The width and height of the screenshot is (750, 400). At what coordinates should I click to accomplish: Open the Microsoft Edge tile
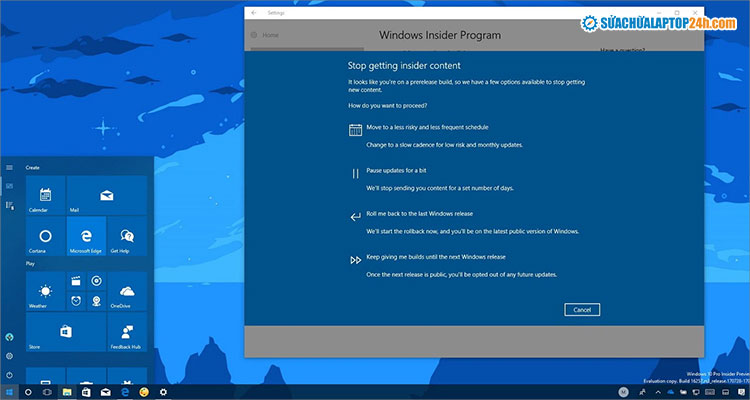[x=86, y=236]
